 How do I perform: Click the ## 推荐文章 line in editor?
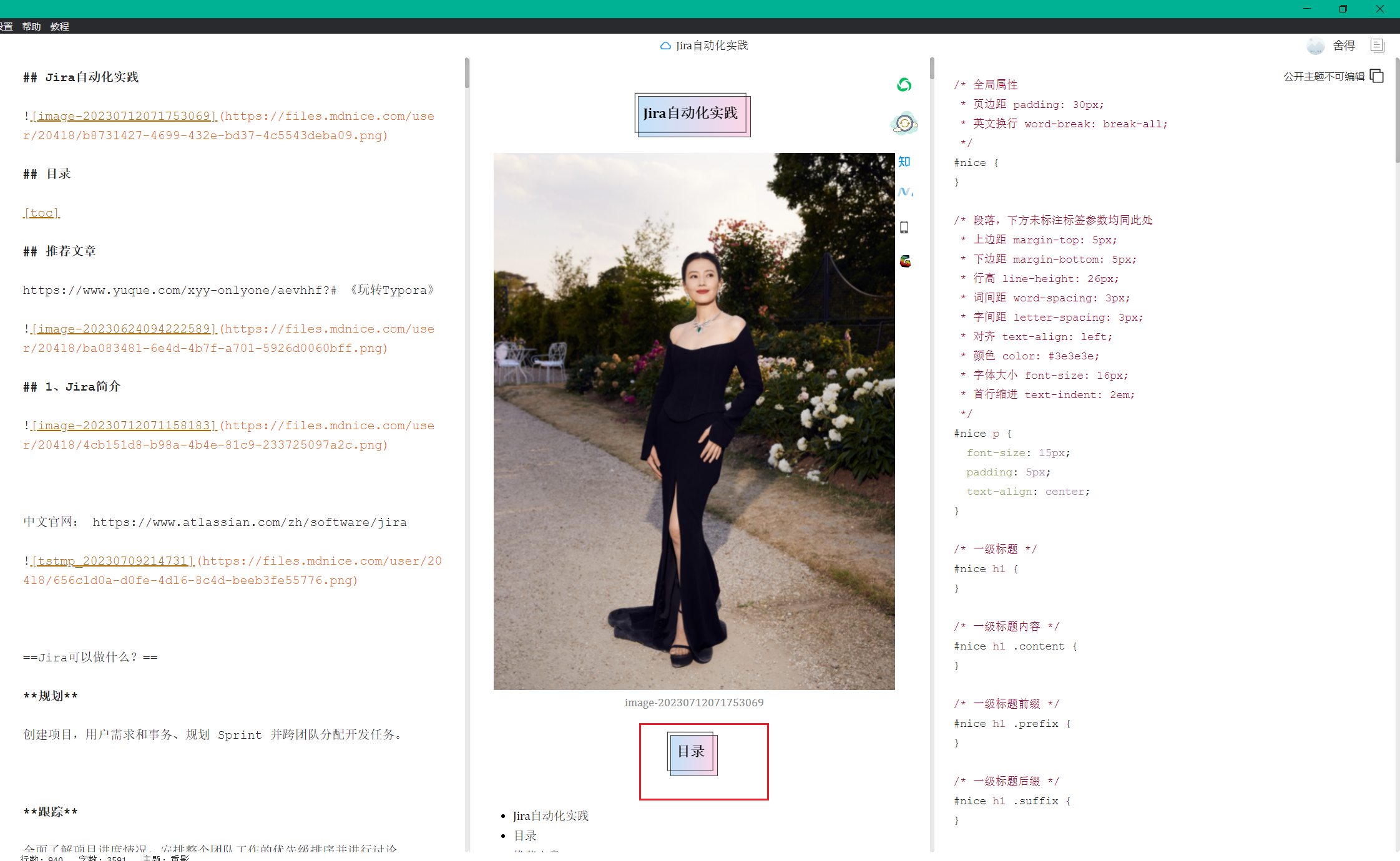tap(59, 251)
